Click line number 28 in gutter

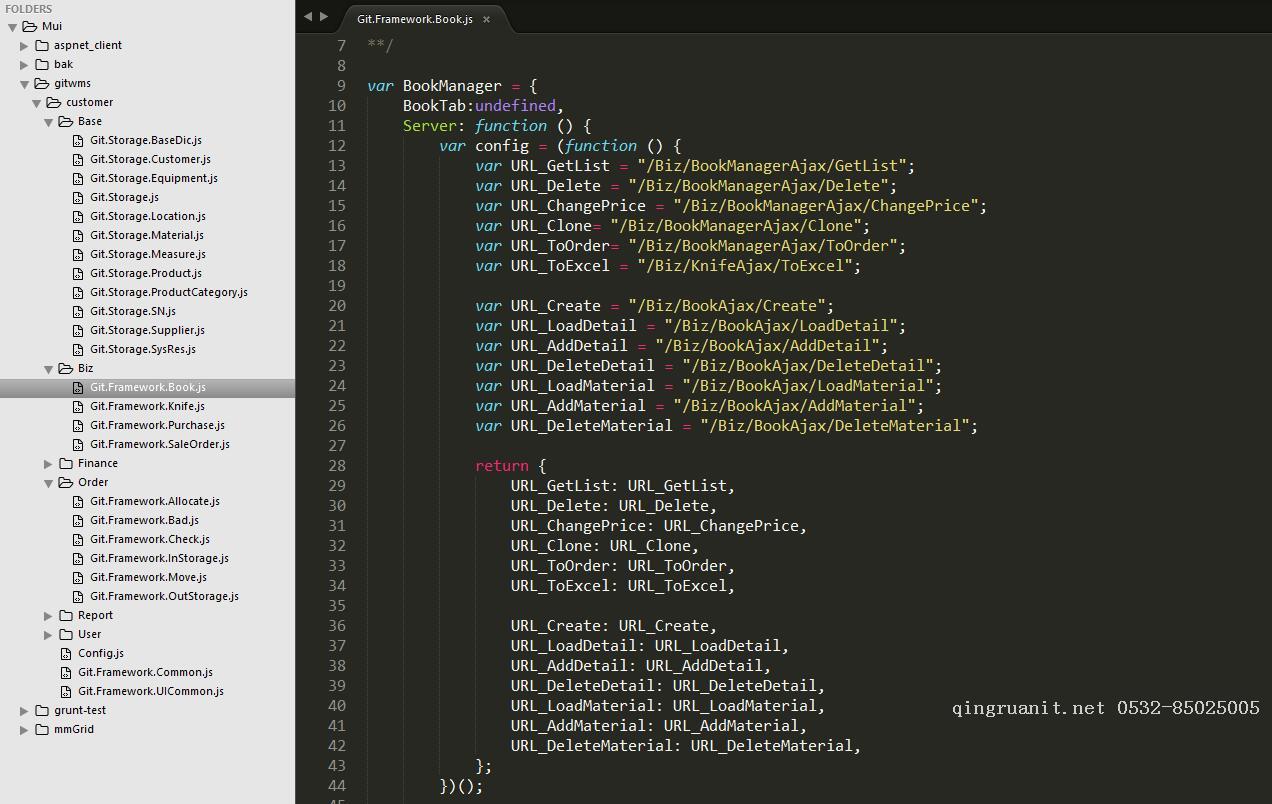(x=337, y=466)
